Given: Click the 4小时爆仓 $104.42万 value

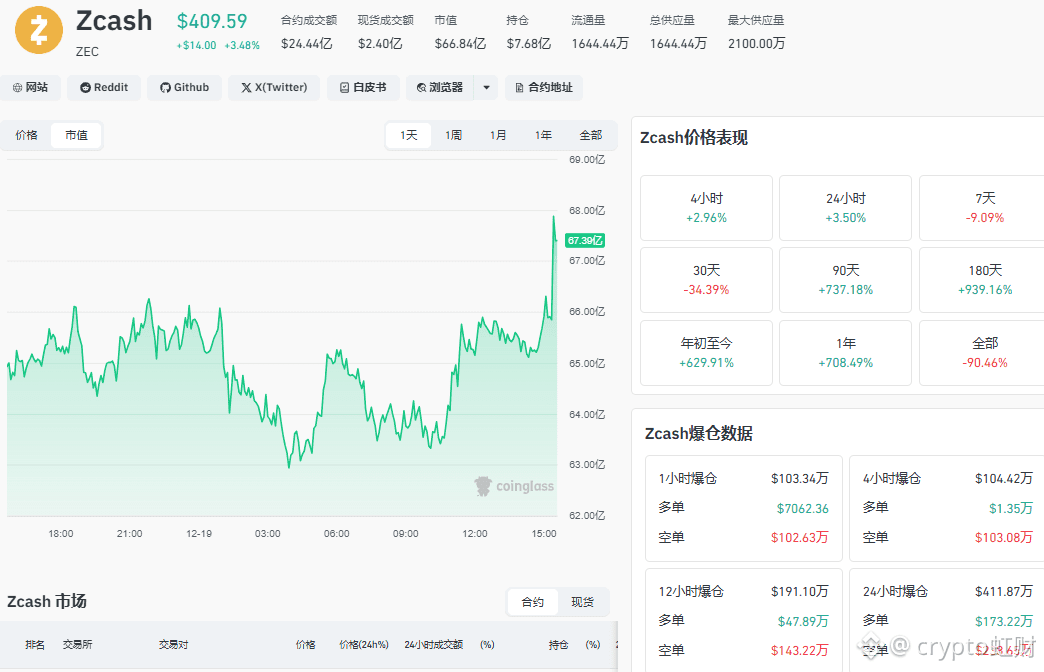Looking at the screenshot, I should 1003,478.
